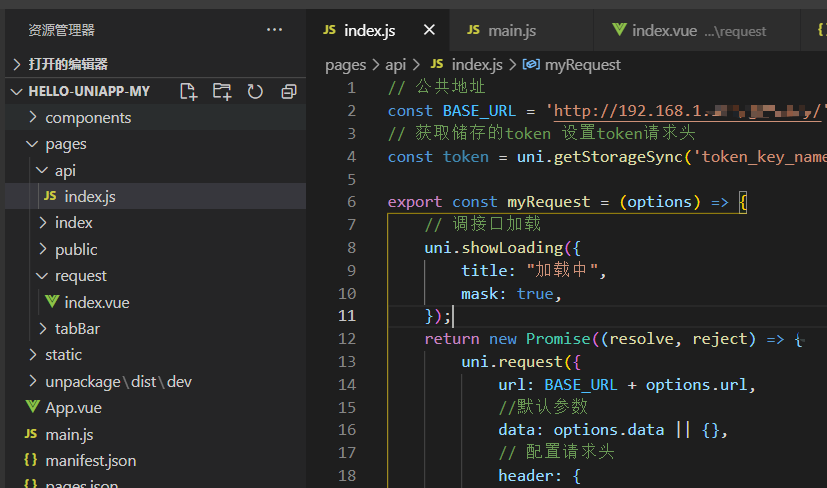Click getStorageSync on line 4
Viewport: 827px width, 488px height.
(618, 157)
